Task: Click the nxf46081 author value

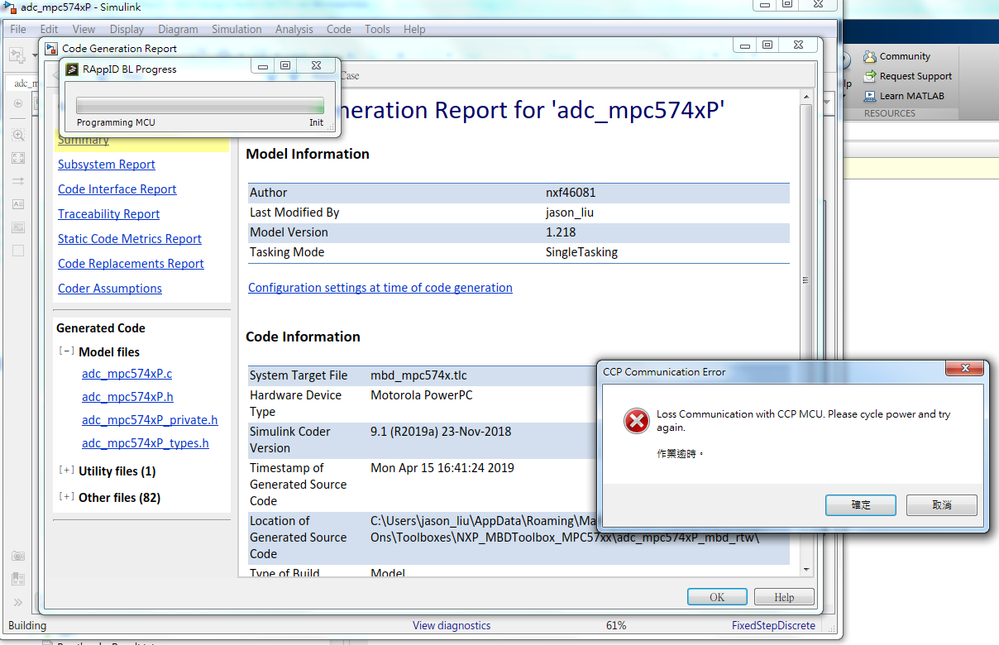Action: point(570,192)
